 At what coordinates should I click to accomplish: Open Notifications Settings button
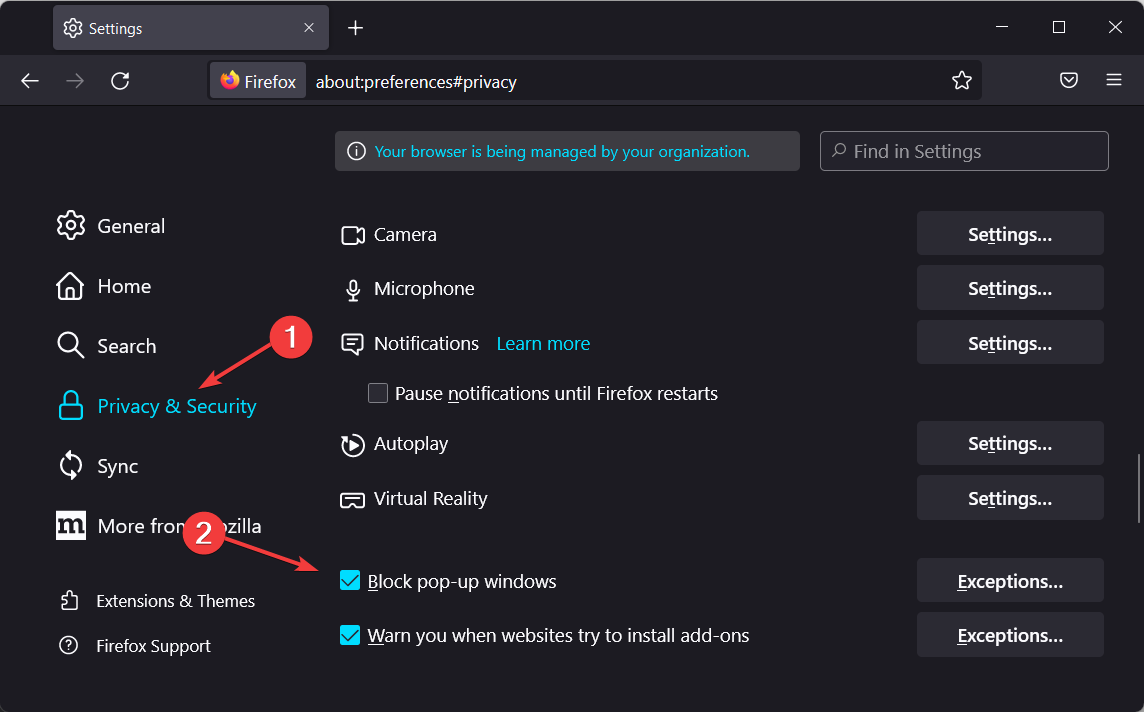(x=1010, y=343)
